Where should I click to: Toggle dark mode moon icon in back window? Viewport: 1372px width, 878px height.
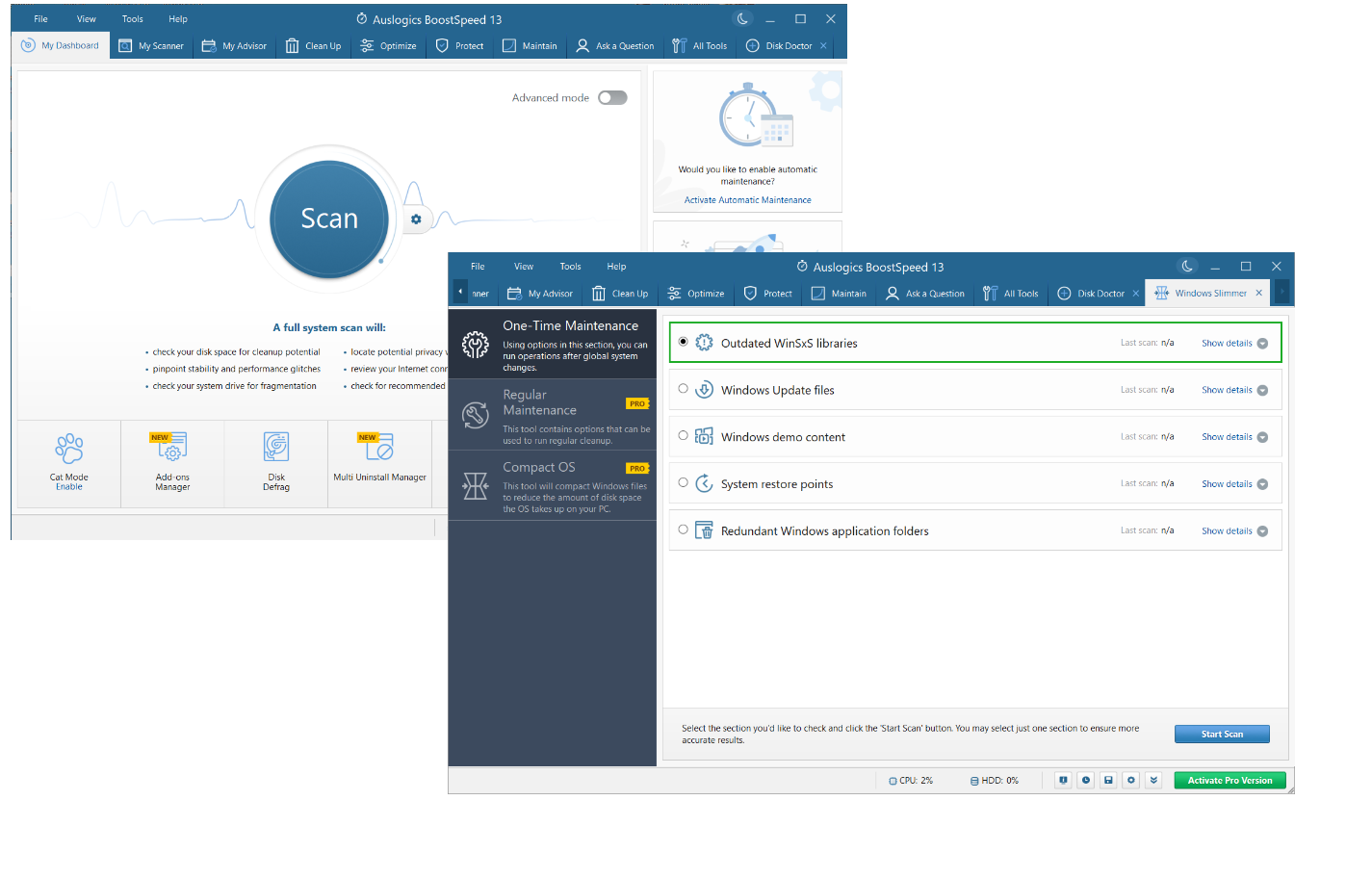(742, 19)
